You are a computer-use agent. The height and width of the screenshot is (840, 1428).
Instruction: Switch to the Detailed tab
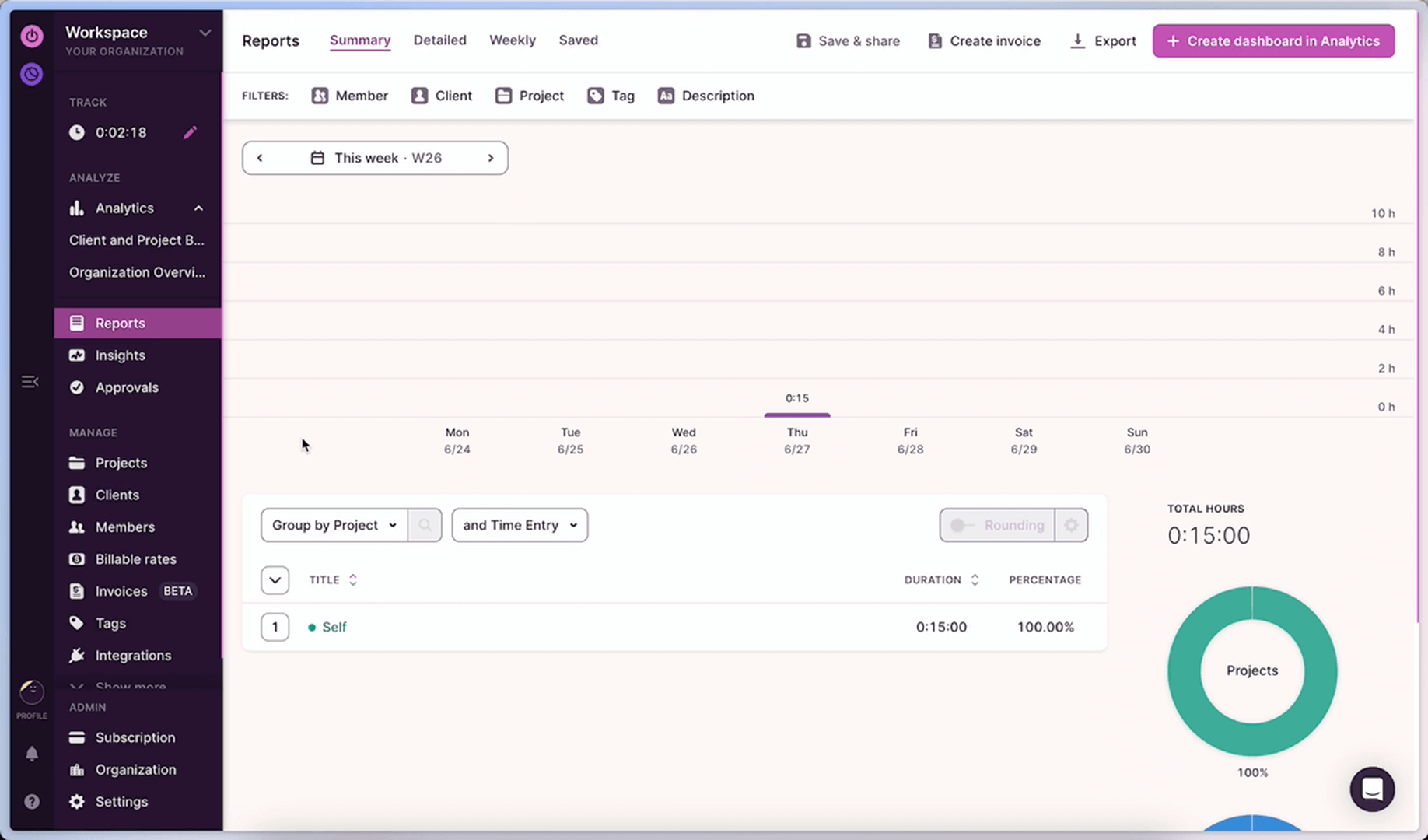pos(439,40)
